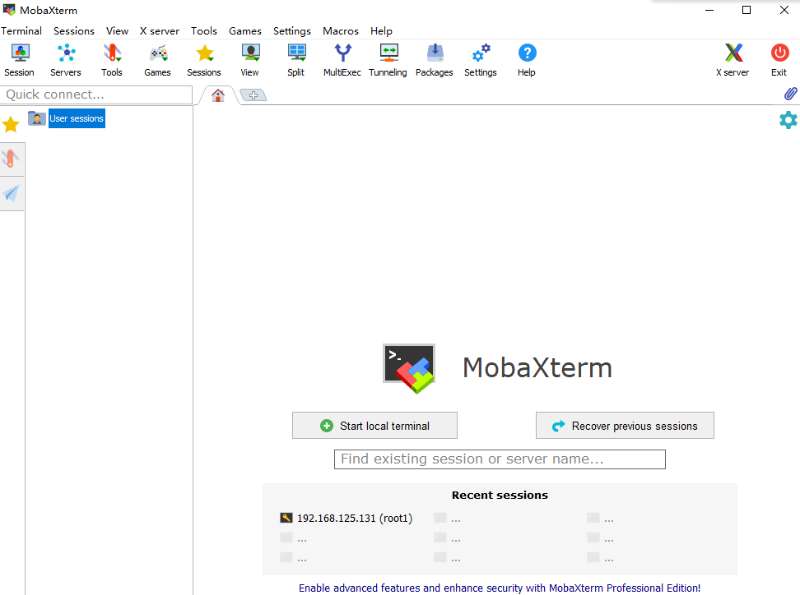Open the Help menu
The width and height of the screenshot is (800, 595).
click(381, 31)
